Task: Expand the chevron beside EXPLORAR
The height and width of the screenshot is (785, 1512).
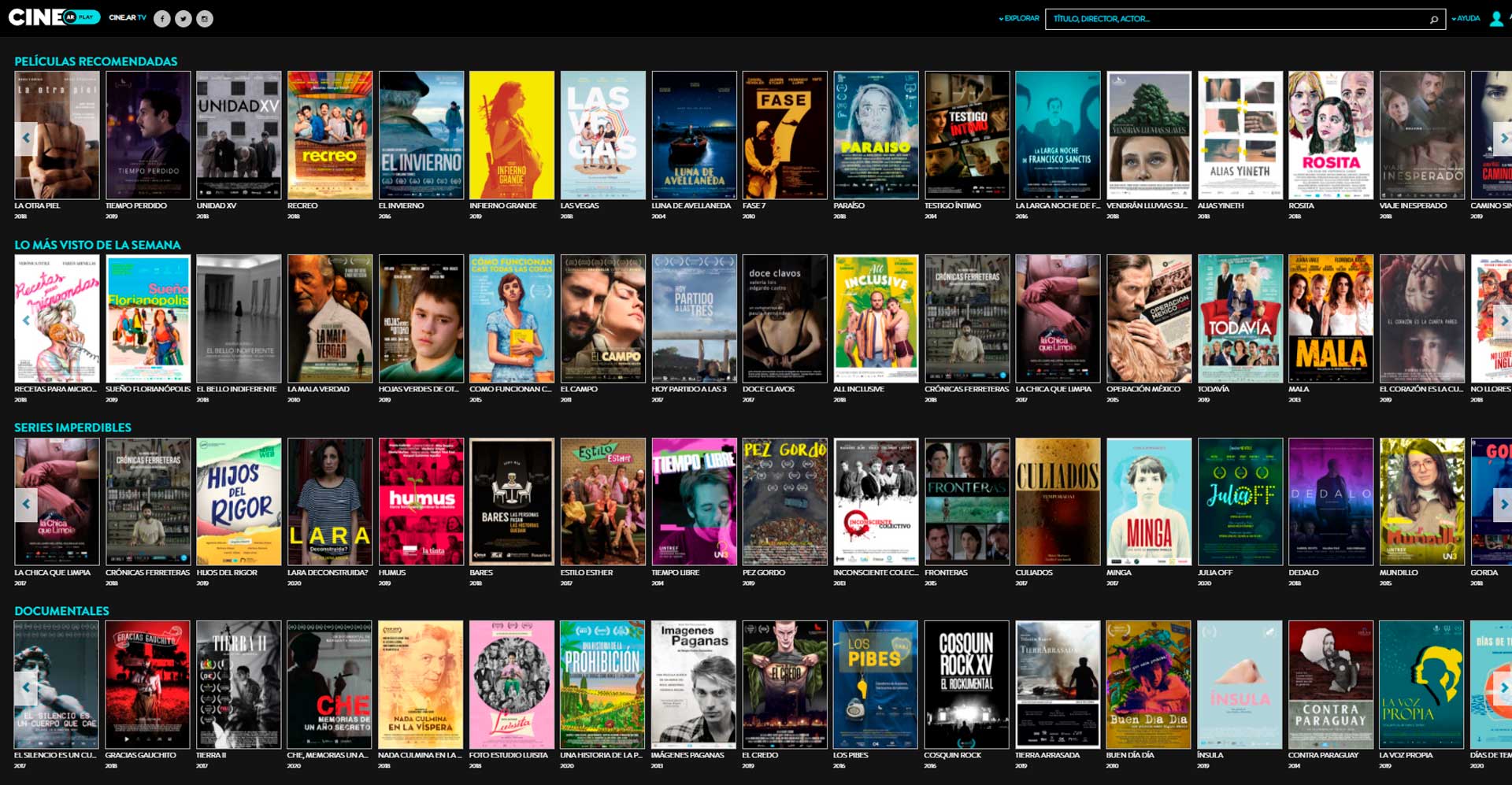Action: click(1002, 17)
